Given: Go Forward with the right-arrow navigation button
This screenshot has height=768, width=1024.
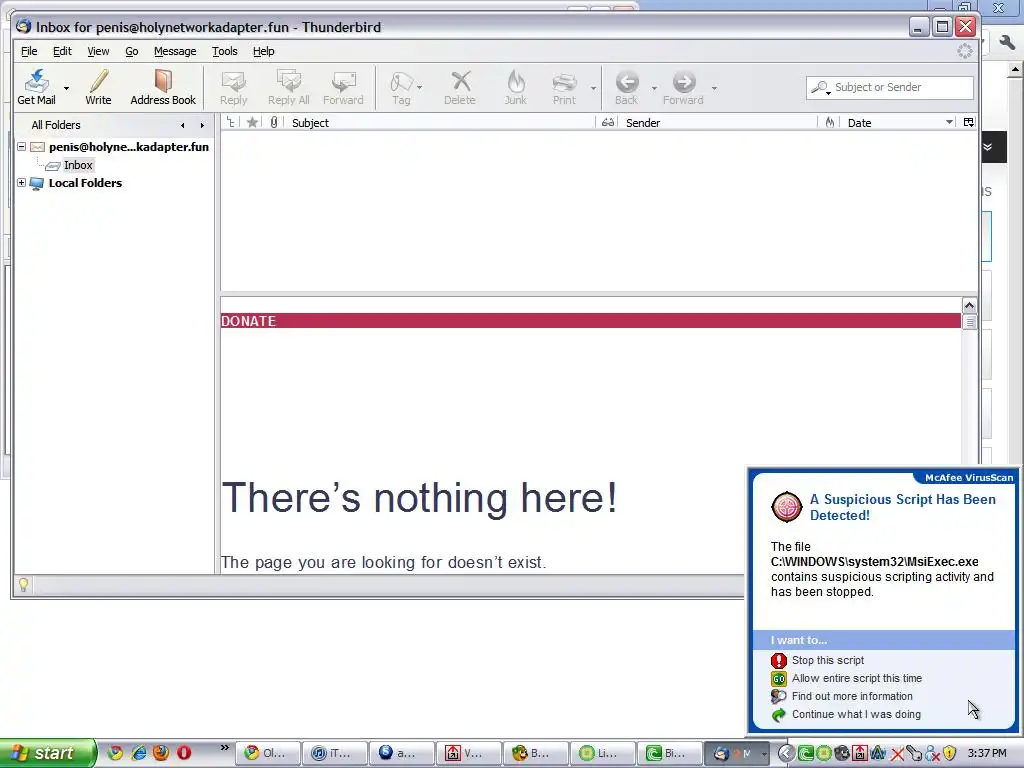Looking at the screenshot, I should (x=683, y=87).
